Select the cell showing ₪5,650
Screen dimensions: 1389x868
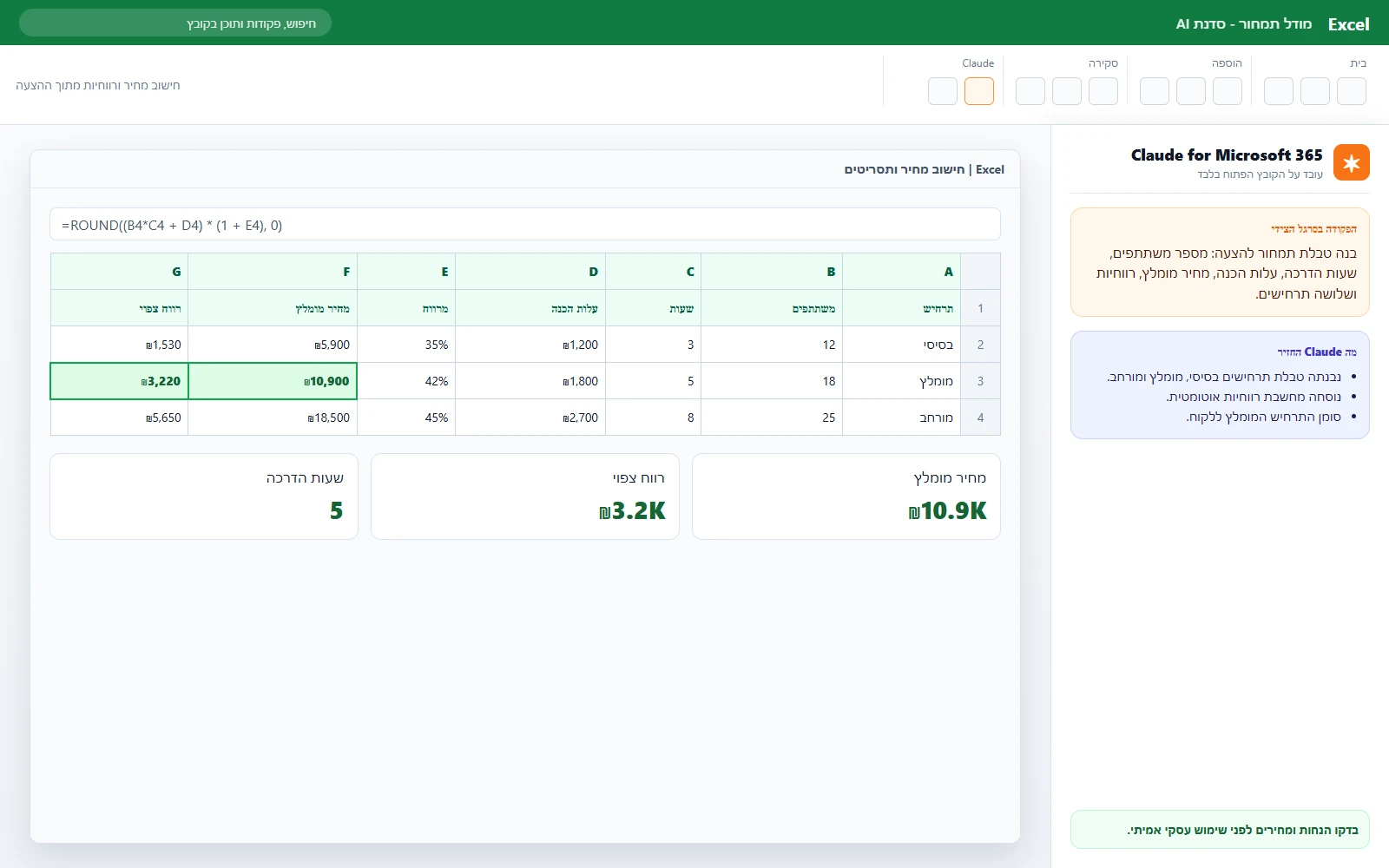click(120, 418)
